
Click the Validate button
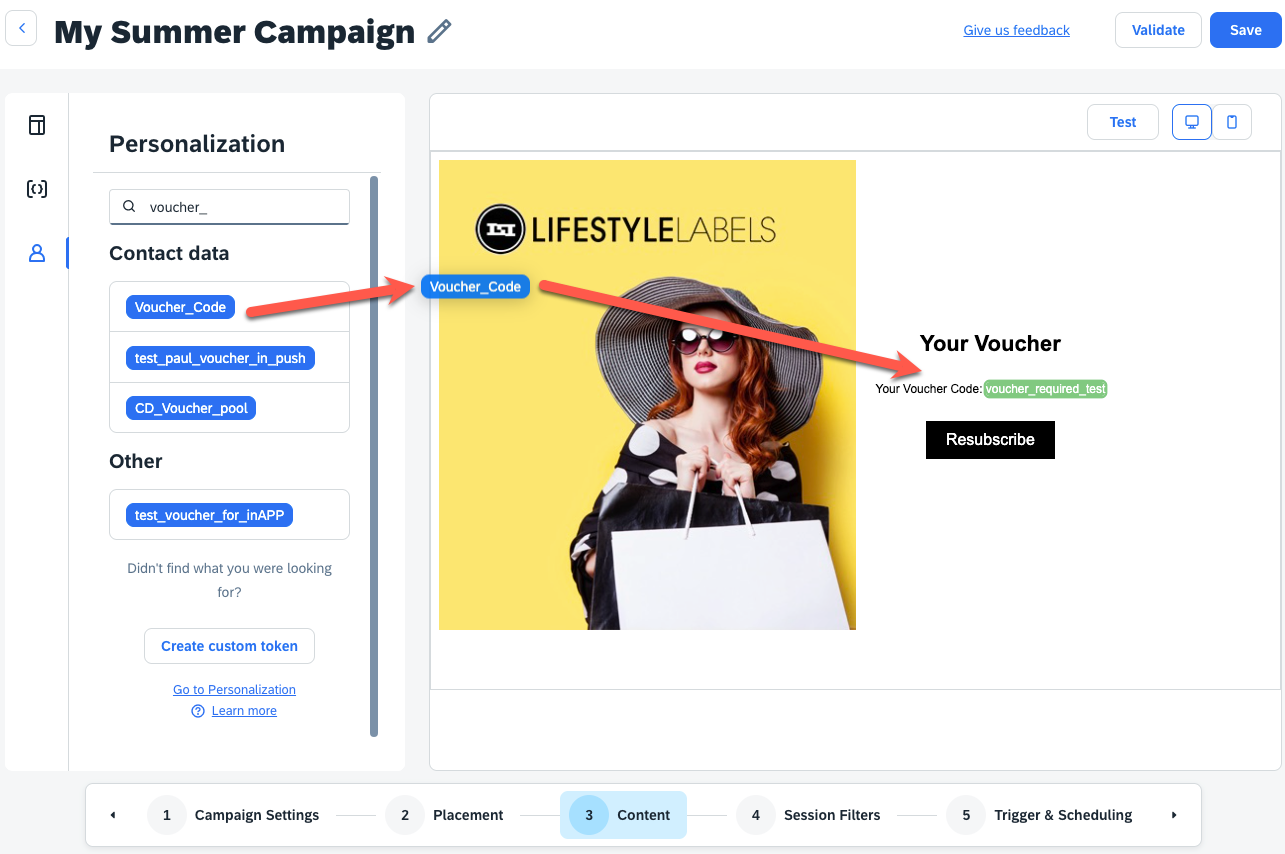(1158, 30)
